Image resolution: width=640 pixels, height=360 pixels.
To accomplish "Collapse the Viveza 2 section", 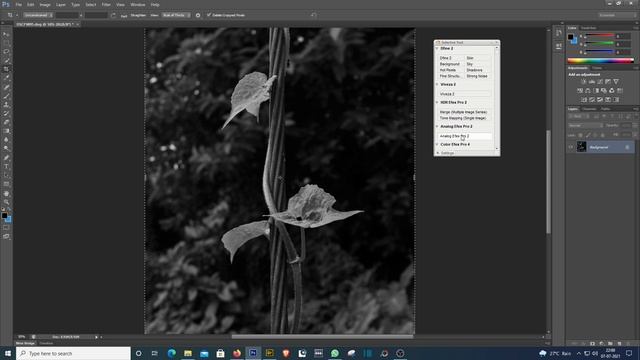I will (x=437, y=84).
